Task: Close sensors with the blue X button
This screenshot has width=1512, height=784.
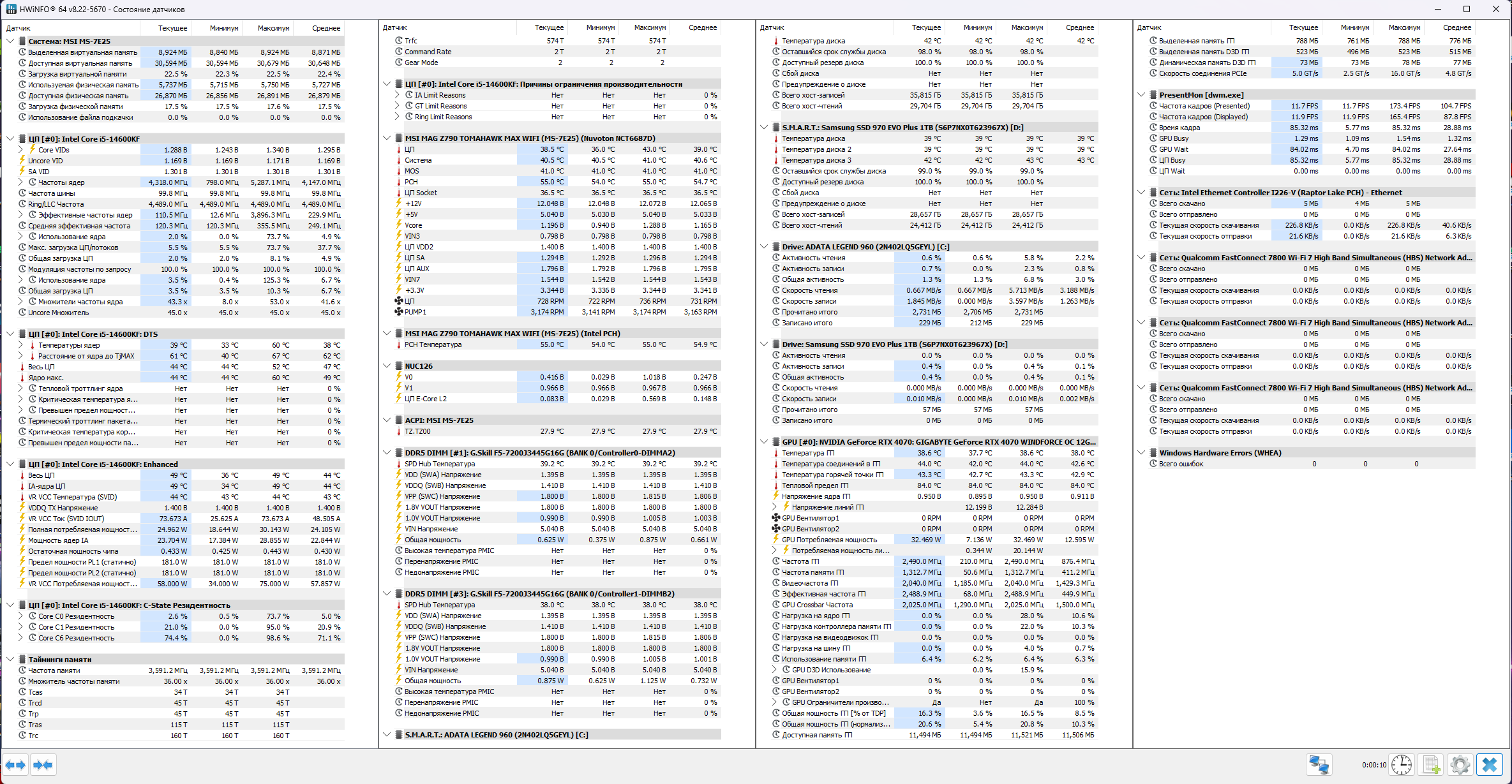Action: pyautogui.click(x=1490, y=764)
